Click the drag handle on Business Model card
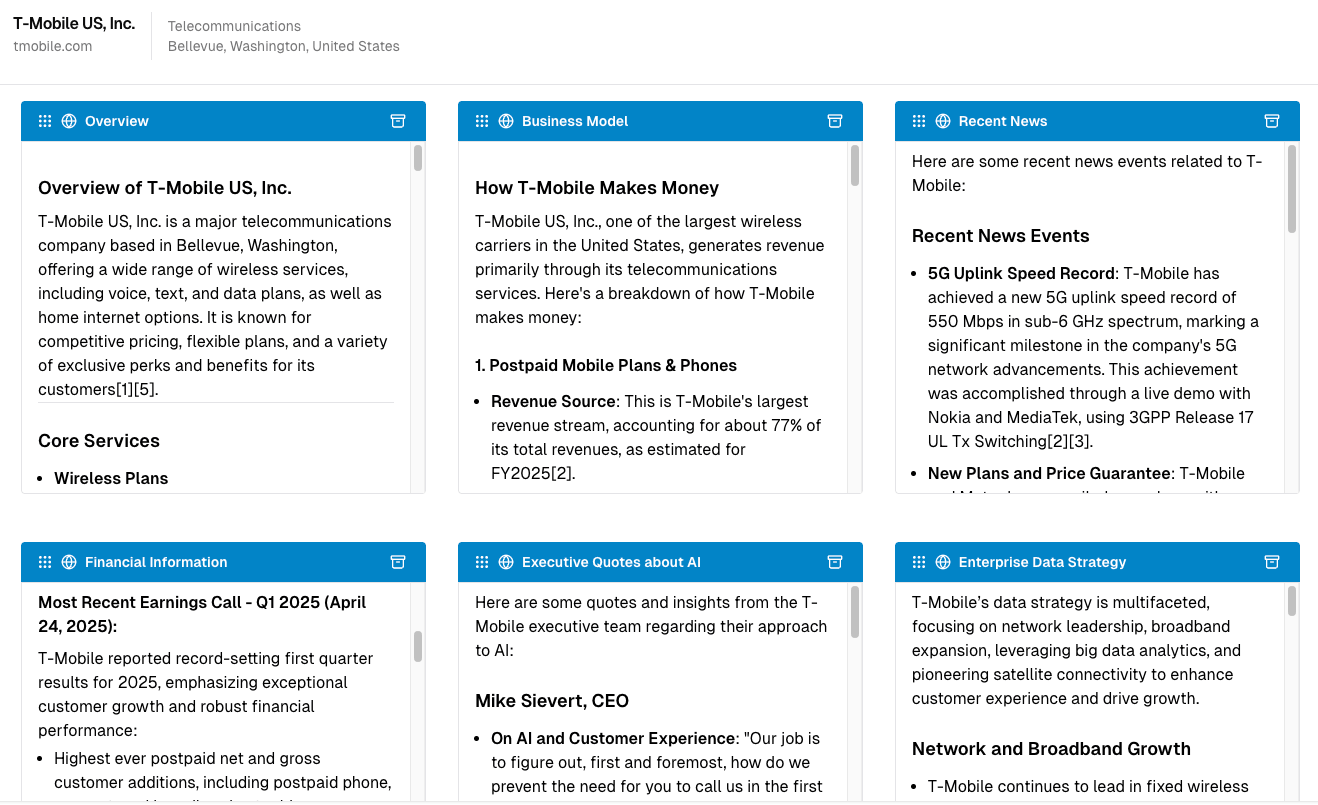This screenshot has width=1318, height=805. tap(482, 121)
